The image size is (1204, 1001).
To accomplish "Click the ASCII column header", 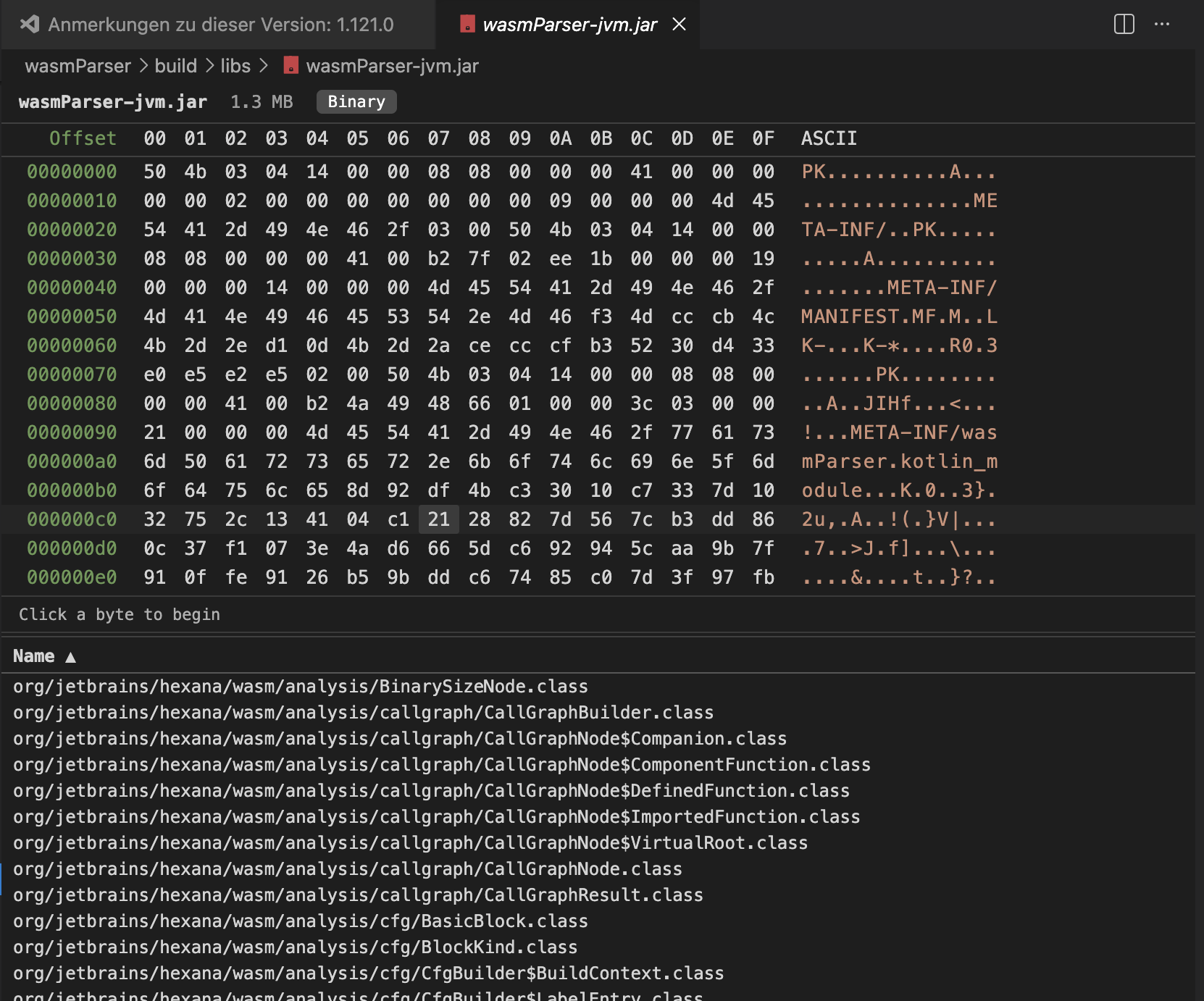I will pos(829,138).
